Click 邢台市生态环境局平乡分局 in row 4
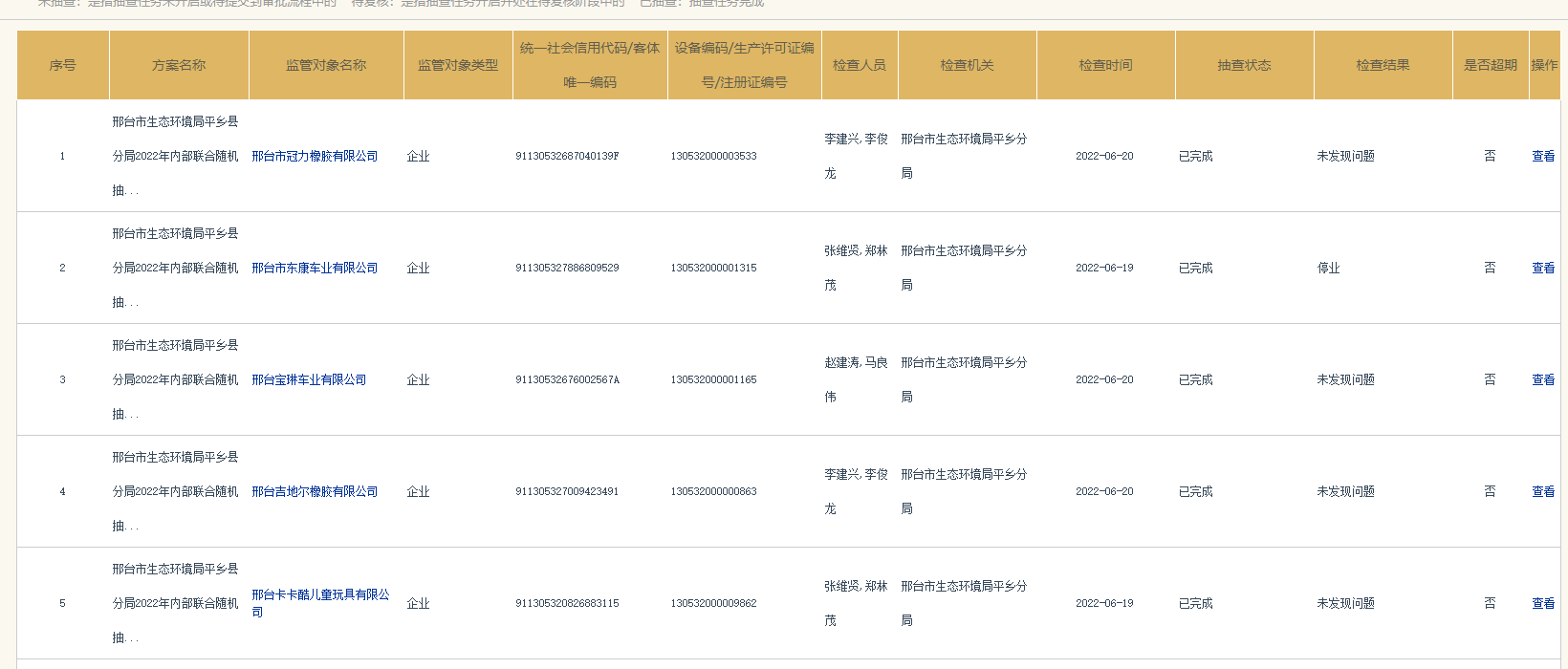Viewport: 1568px width, 669px height. point(964,491)
